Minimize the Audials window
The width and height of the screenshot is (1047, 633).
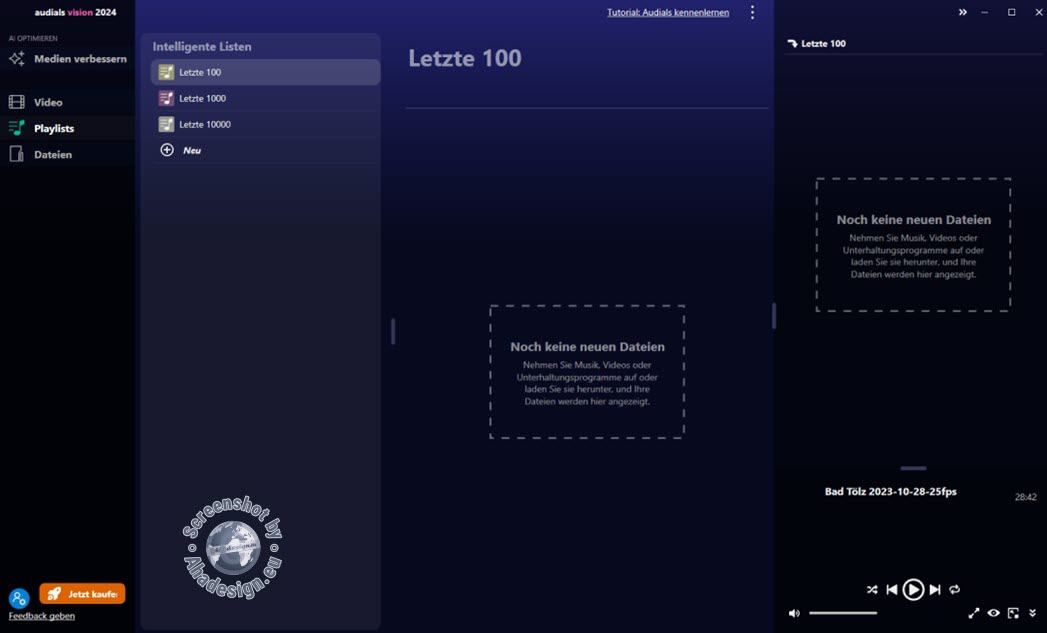coord(984,12)
